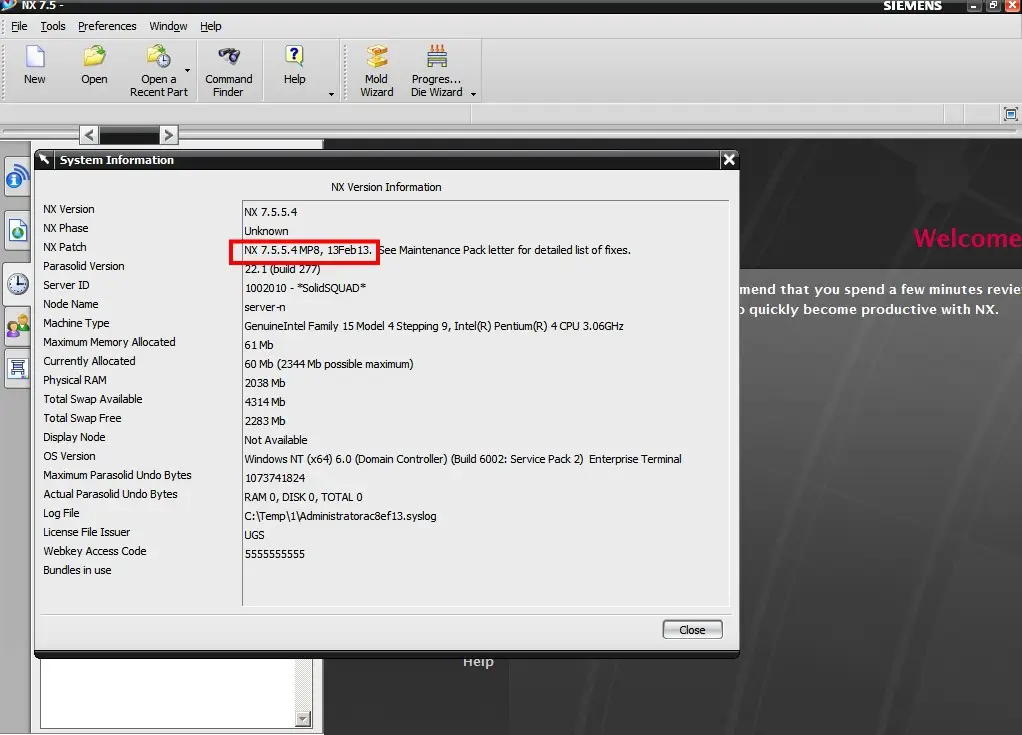1022x735 pixels.
Task: Click Webkey Access Code value 5555555555
Action: coord(274,554)
